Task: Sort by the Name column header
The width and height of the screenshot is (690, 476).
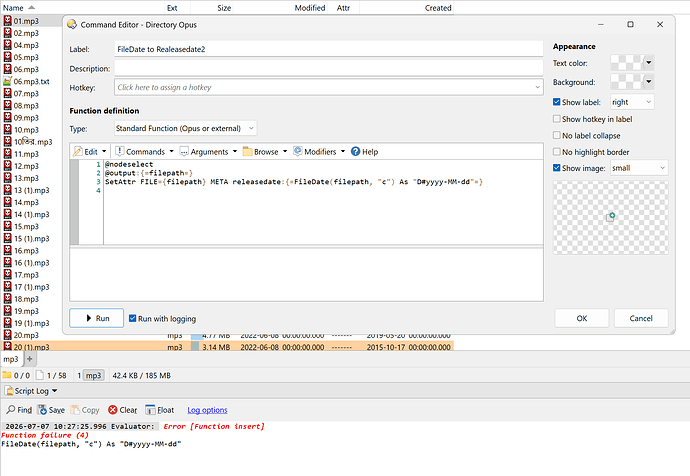Action: pyautogui.click(x=82, y=7)
